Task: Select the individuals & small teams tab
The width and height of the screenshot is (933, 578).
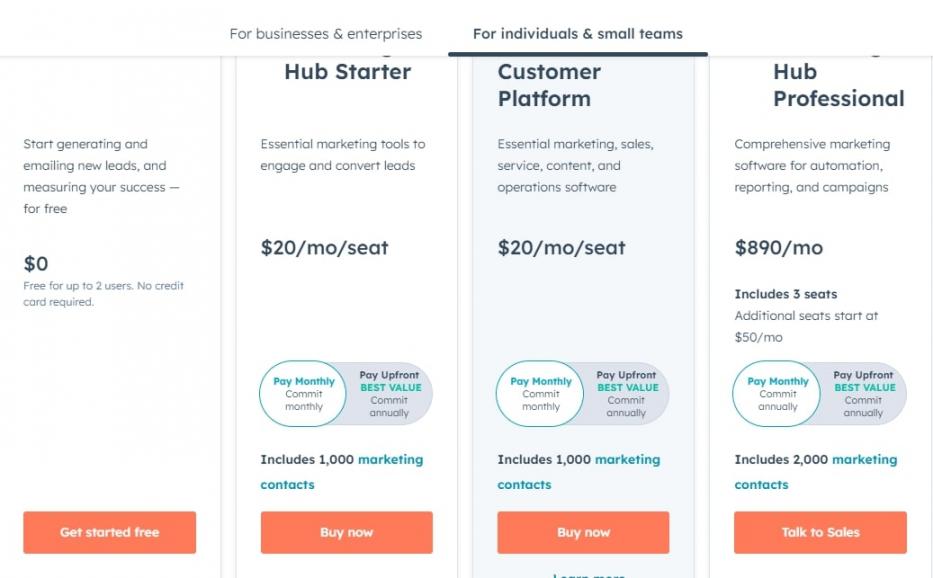Action: [577, 33]
